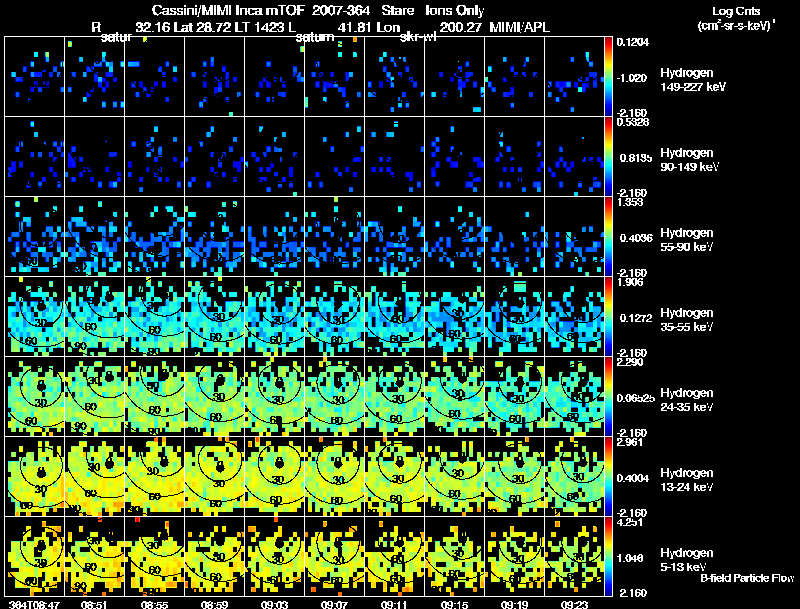Click the 'skr-wl' label above the panels

pos(418,37)
